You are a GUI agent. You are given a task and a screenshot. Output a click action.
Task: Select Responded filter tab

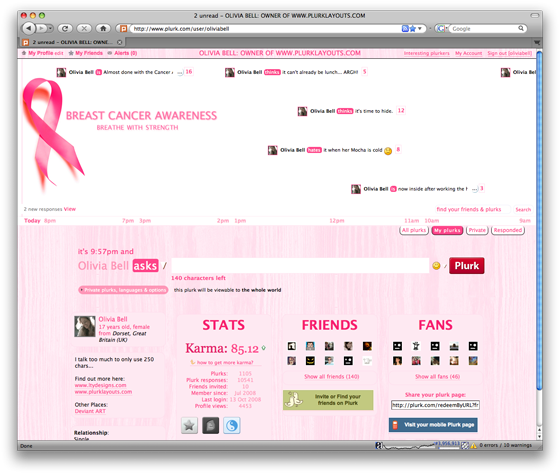coord(508,230)
